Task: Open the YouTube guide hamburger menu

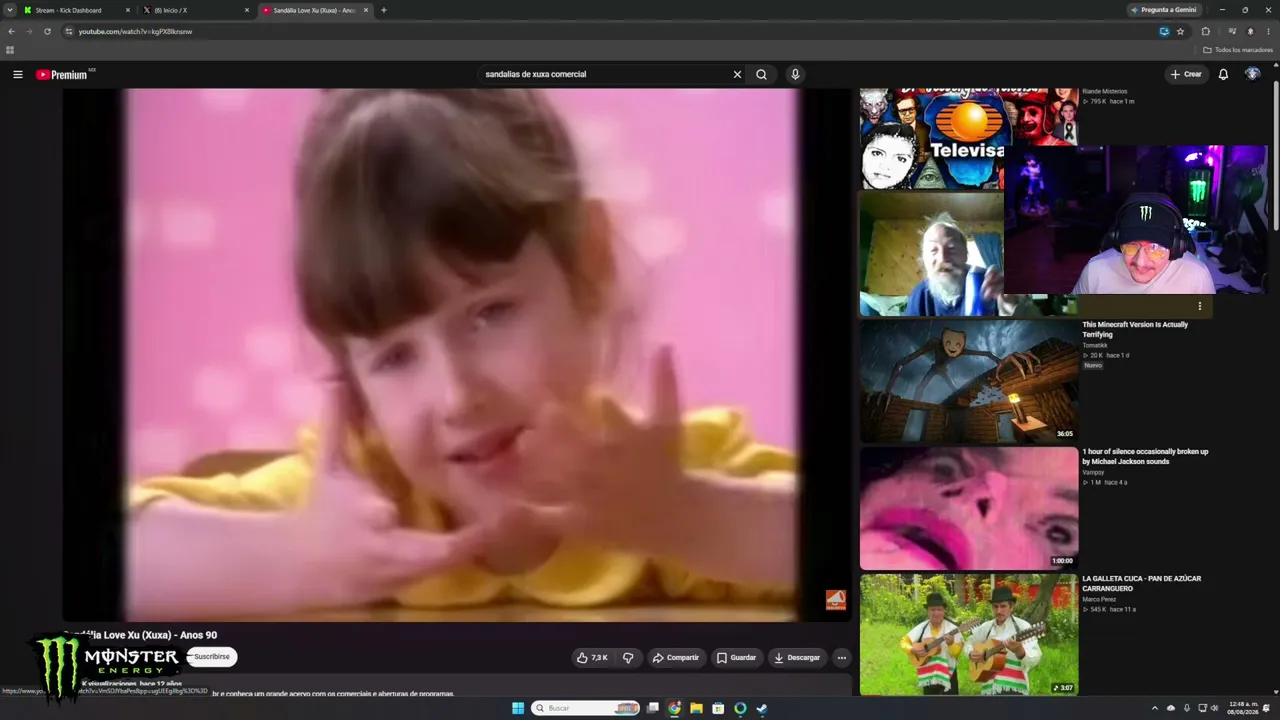Action: click(17, 74)
